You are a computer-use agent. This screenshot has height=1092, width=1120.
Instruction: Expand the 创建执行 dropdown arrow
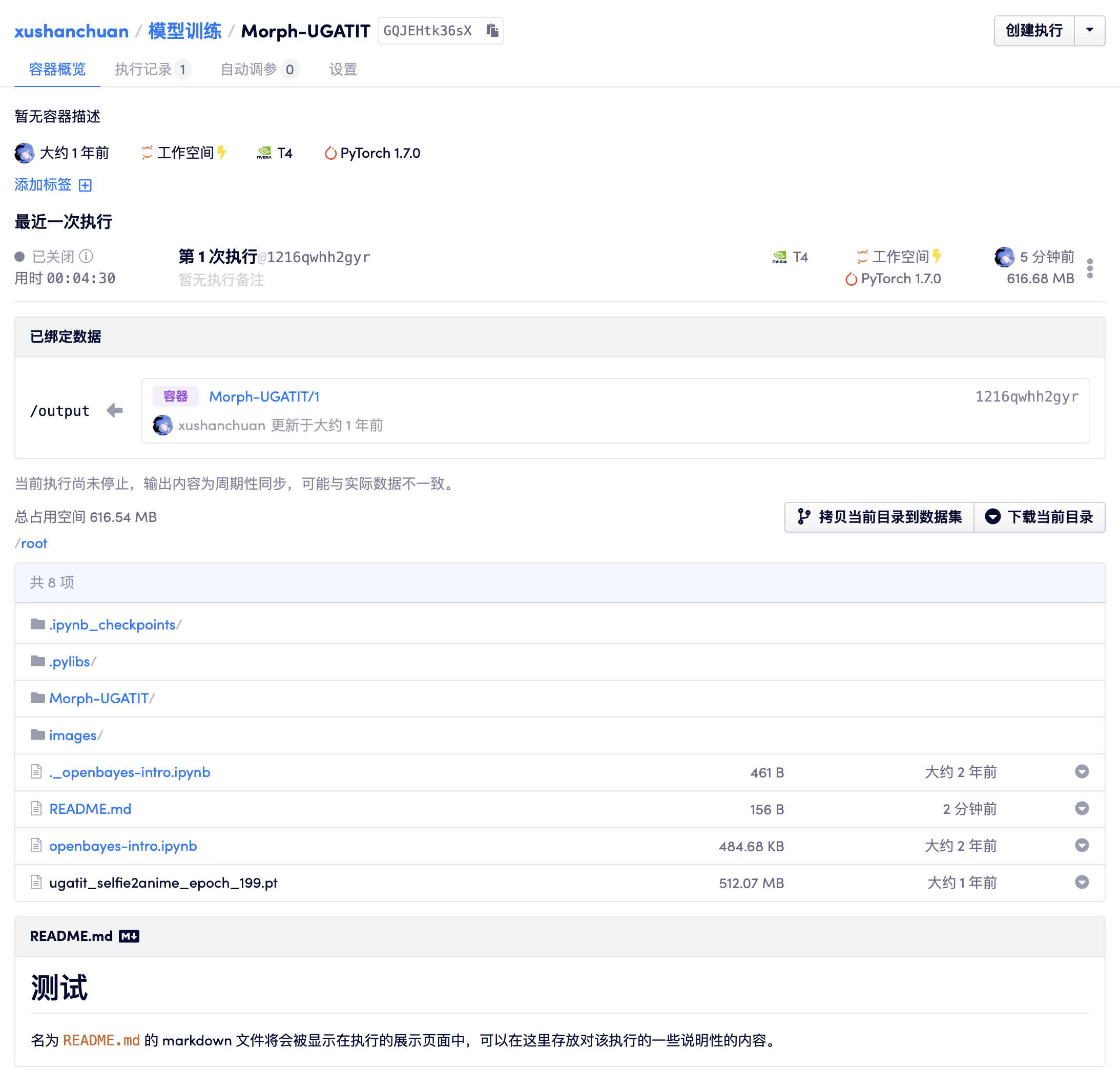(x=1089, y=30)
